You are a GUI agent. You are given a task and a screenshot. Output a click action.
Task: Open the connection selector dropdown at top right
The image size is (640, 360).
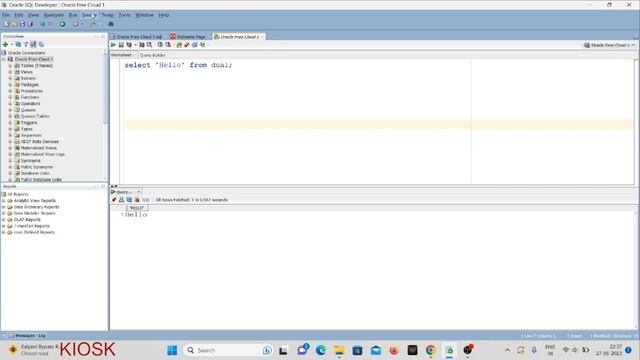[610, 45]
